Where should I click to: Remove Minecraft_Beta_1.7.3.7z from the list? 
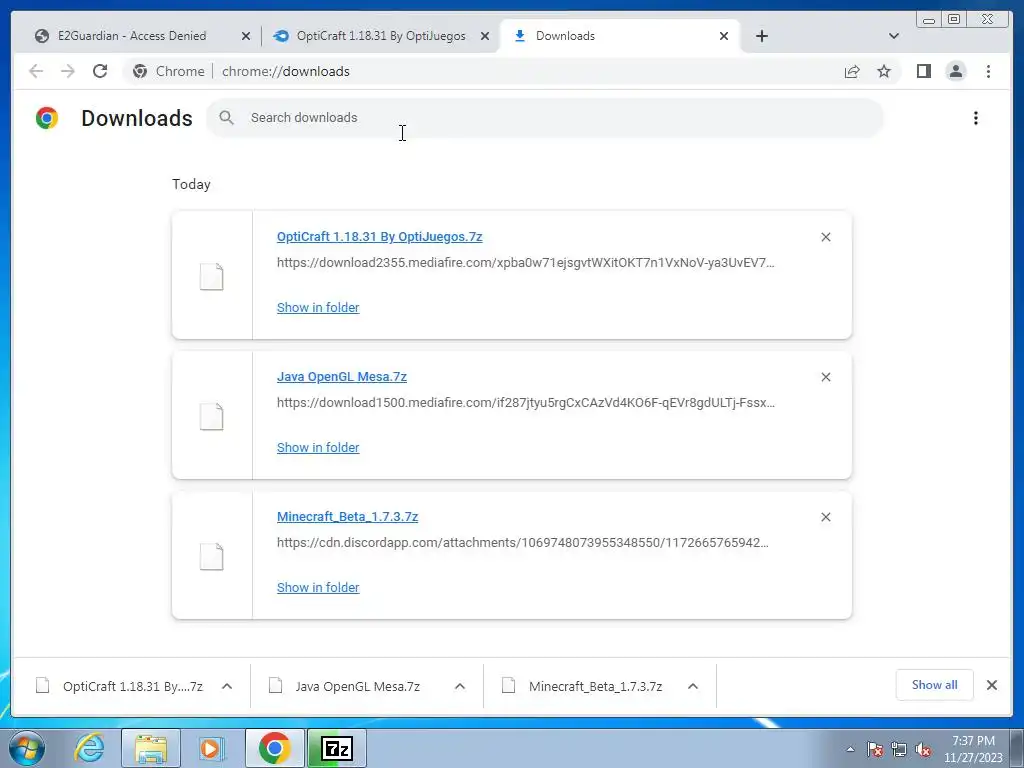coord(825,517)
